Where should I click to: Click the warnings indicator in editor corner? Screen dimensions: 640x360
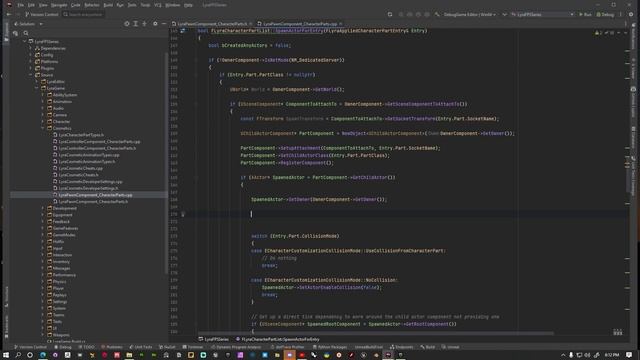pyautogui.click(x=599, y=32)
